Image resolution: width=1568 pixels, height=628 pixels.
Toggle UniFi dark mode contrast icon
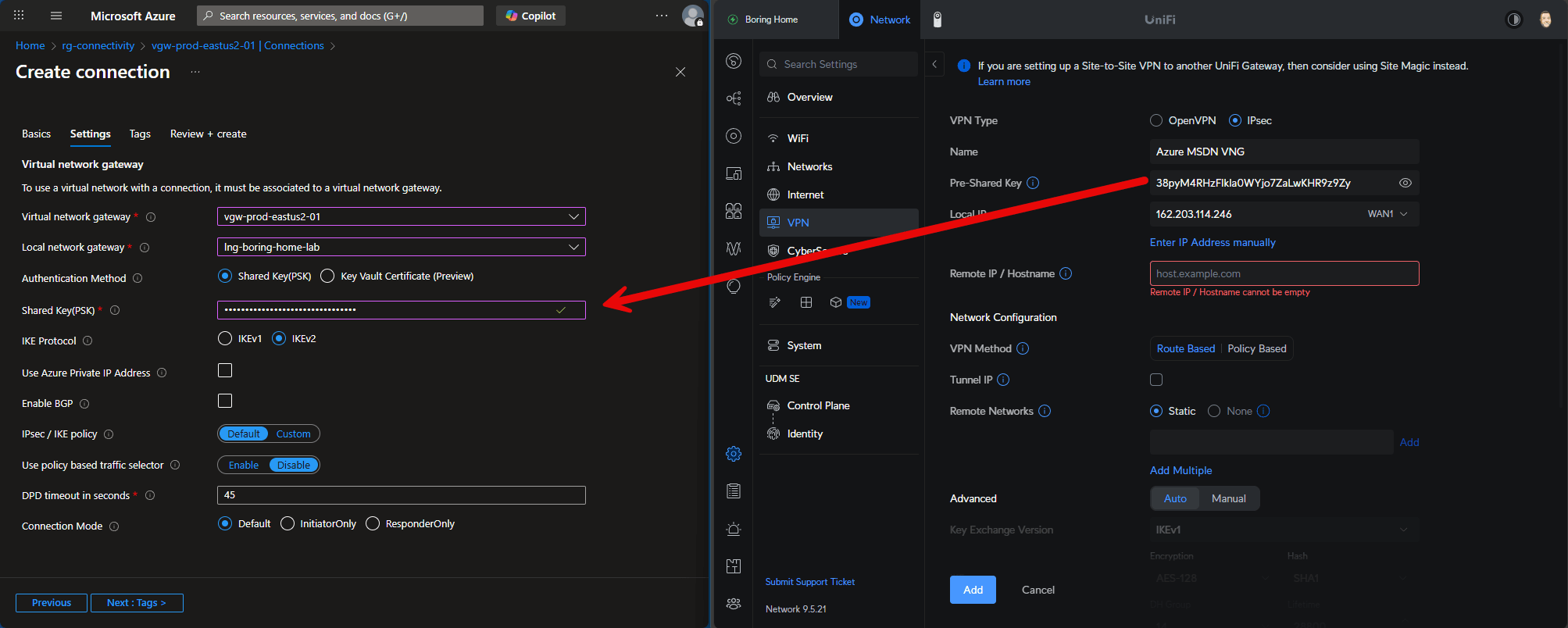[x=1514, y=20]
